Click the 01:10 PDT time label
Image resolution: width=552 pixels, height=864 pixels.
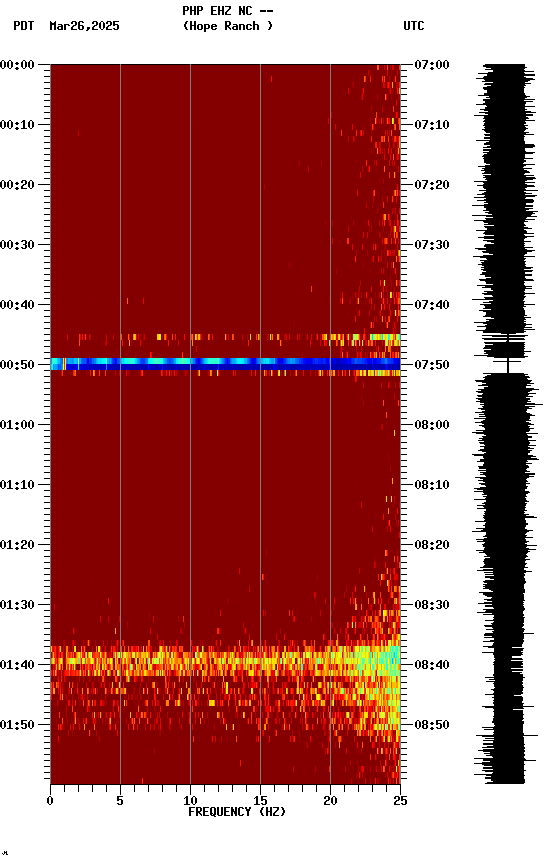click(17, 485)
